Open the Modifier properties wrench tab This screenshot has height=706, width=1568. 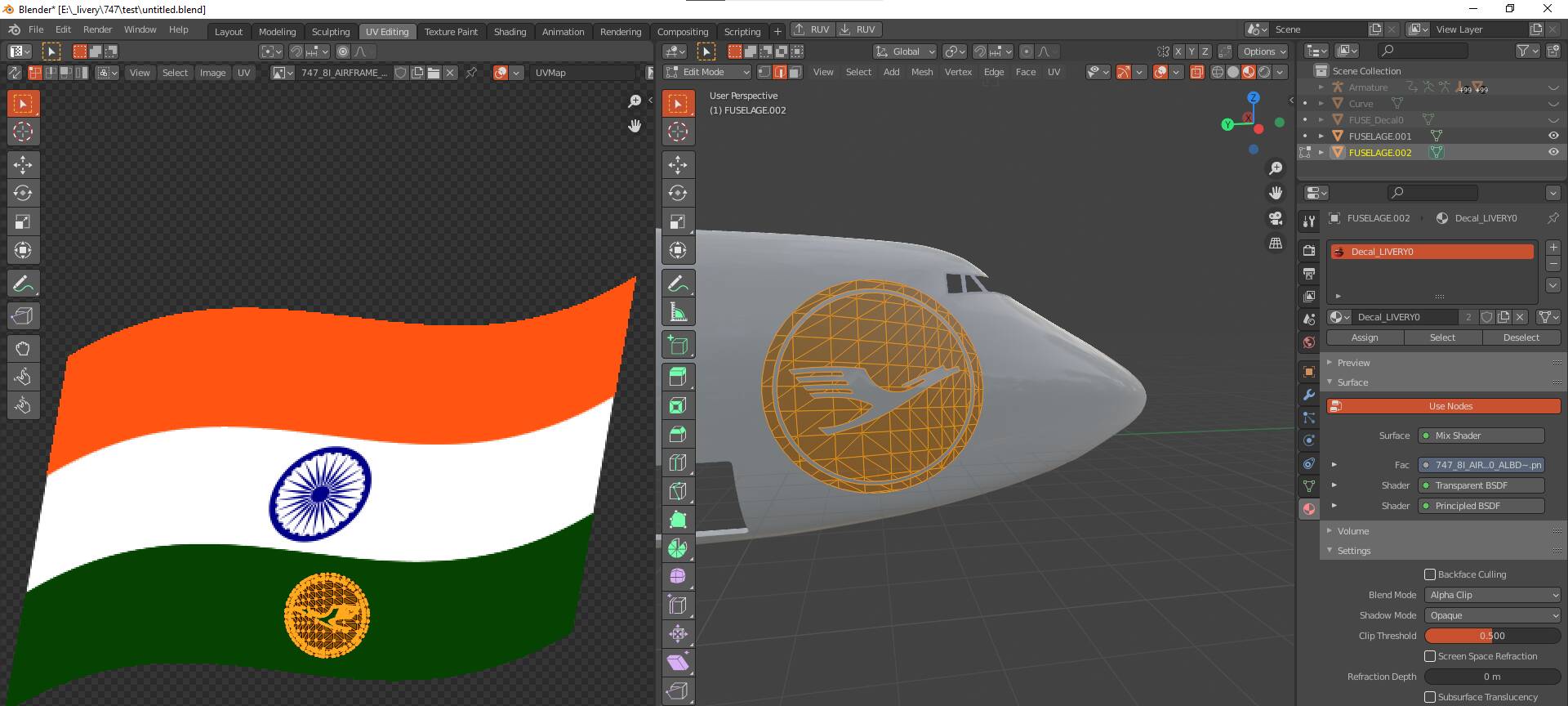tap(1309, 395)
